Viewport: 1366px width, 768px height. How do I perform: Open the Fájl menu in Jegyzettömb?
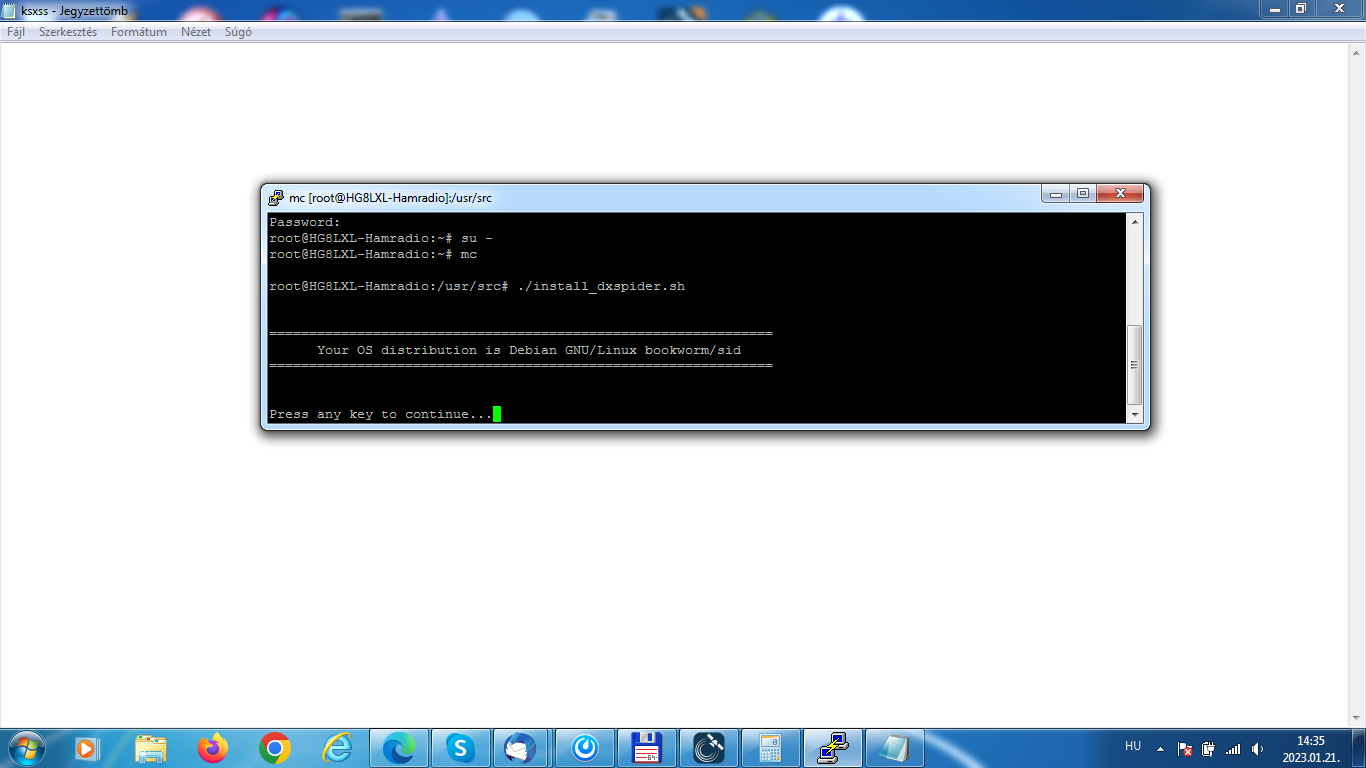(x=16, y=32)
